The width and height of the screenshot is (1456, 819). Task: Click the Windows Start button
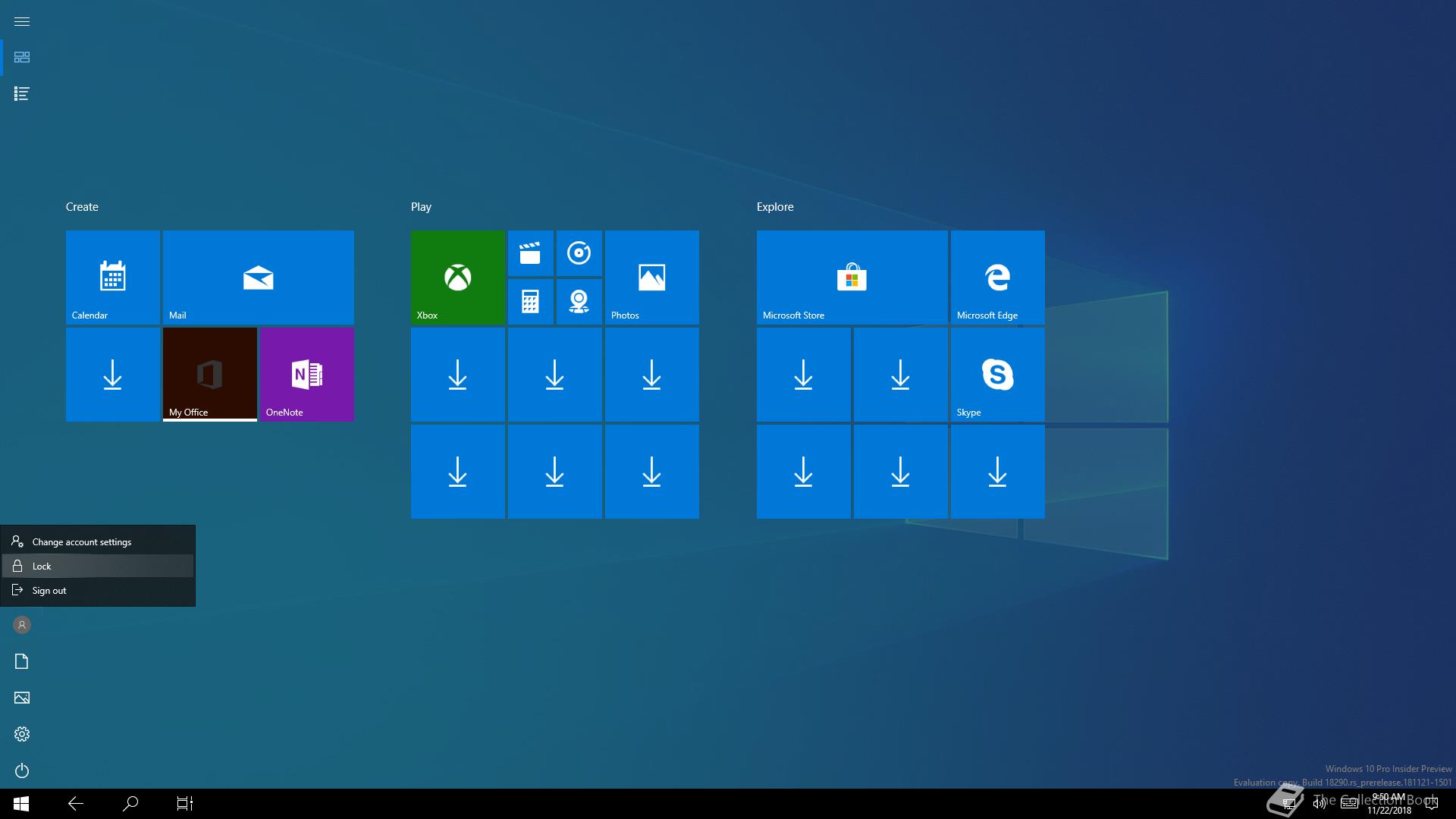click(x=21, y=804)
